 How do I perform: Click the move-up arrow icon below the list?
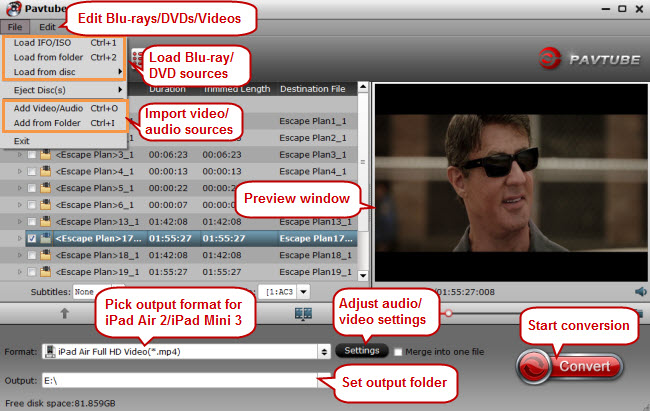coord(64,314)
